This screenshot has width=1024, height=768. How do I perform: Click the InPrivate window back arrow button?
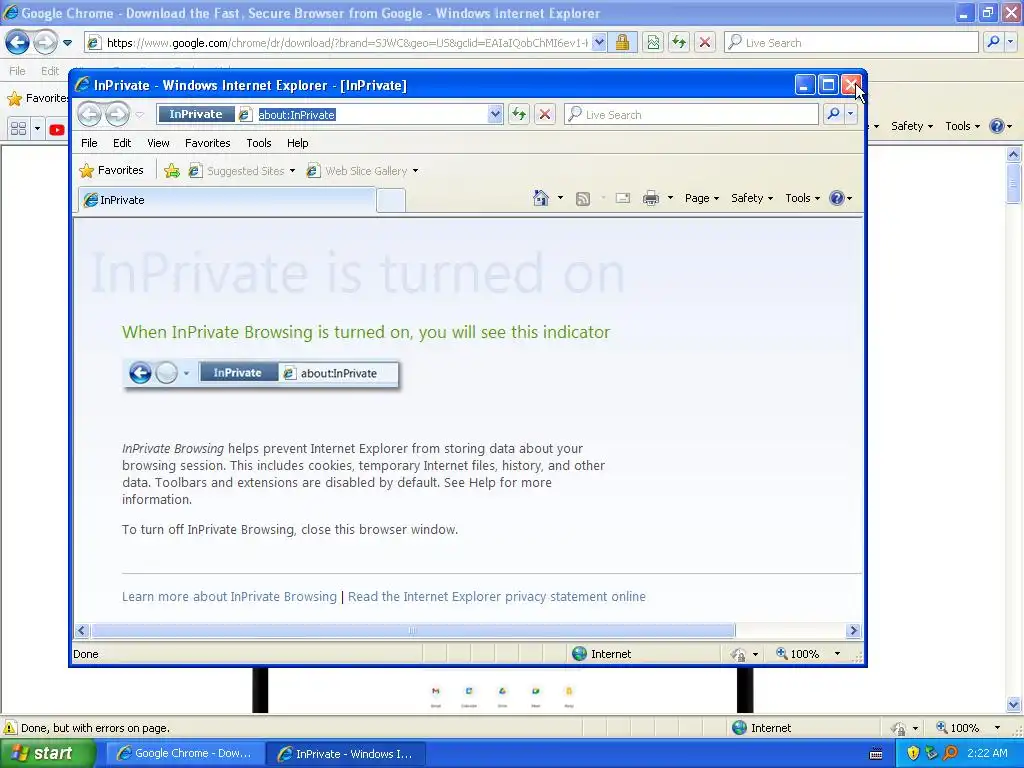coord(90,114)
